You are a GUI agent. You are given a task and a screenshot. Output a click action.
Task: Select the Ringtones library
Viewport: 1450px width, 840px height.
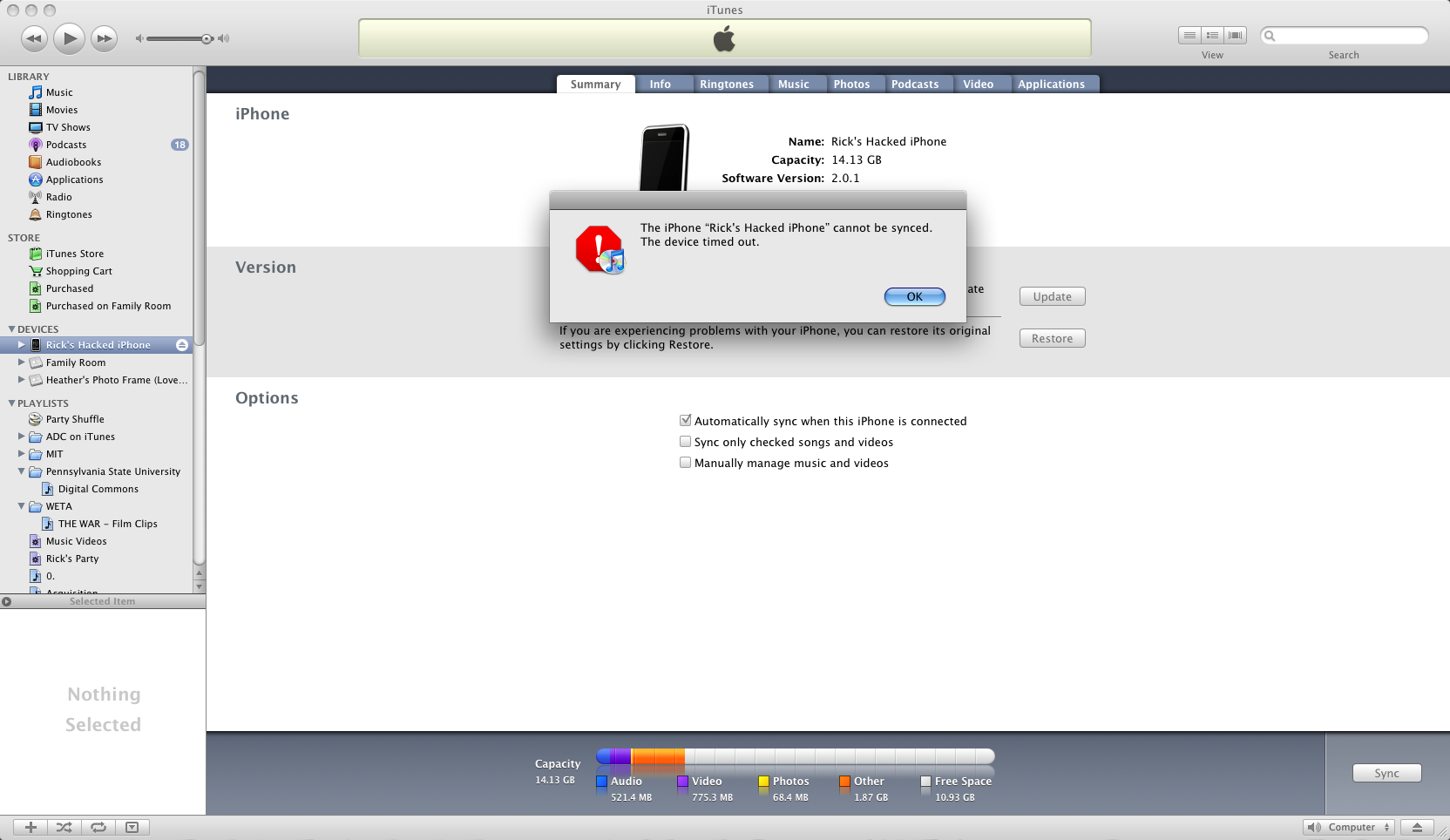pos(67,214)
